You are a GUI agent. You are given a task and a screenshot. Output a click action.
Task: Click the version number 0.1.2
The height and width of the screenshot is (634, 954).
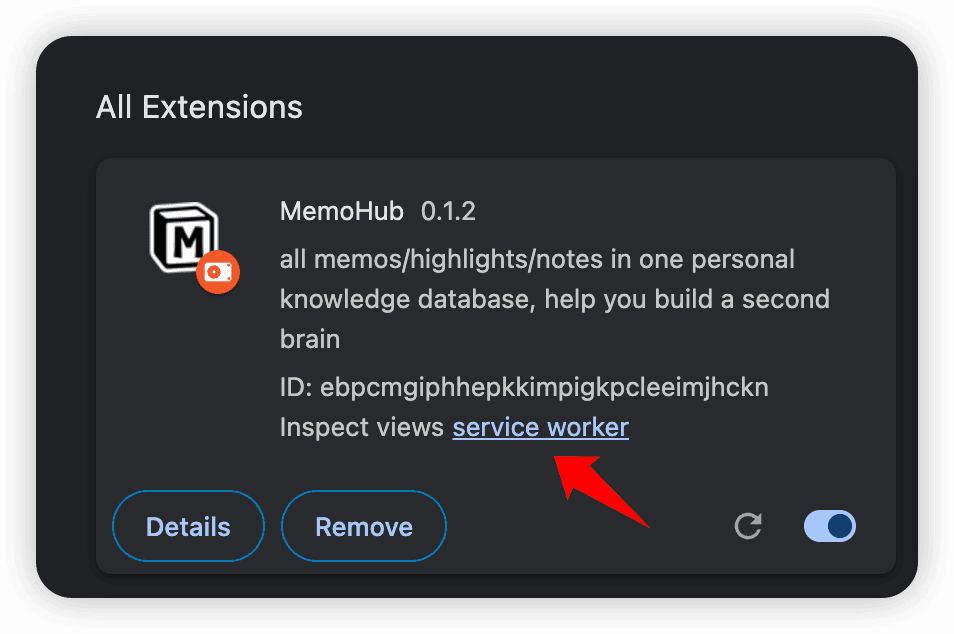[448, 211]
